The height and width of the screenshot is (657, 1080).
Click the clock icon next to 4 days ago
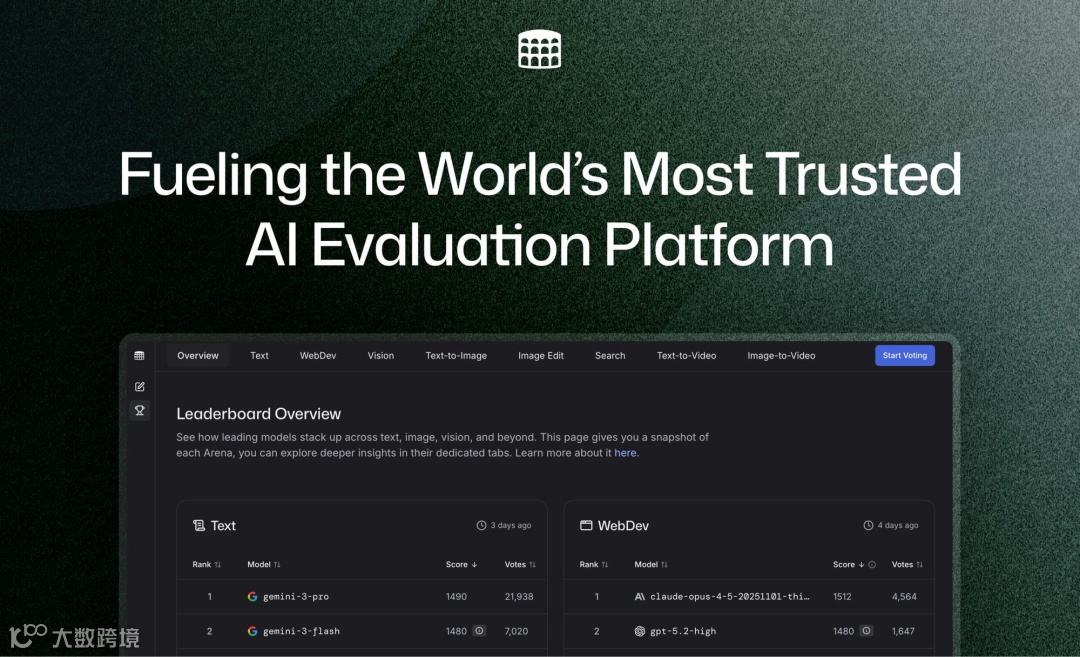869,525
